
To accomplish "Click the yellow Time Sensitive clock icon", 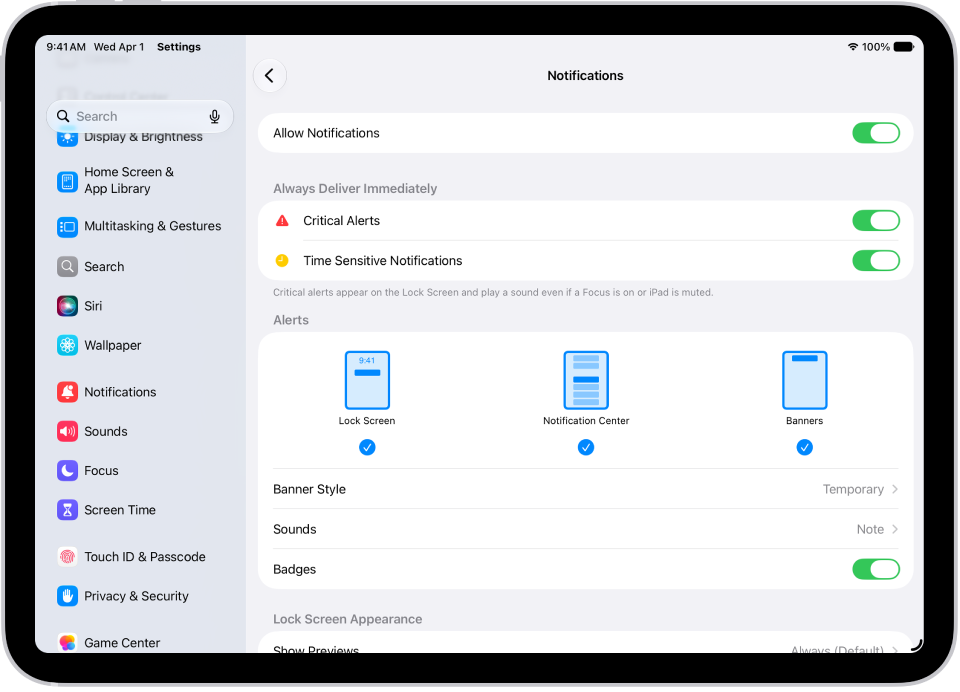I will pos(282,261).
